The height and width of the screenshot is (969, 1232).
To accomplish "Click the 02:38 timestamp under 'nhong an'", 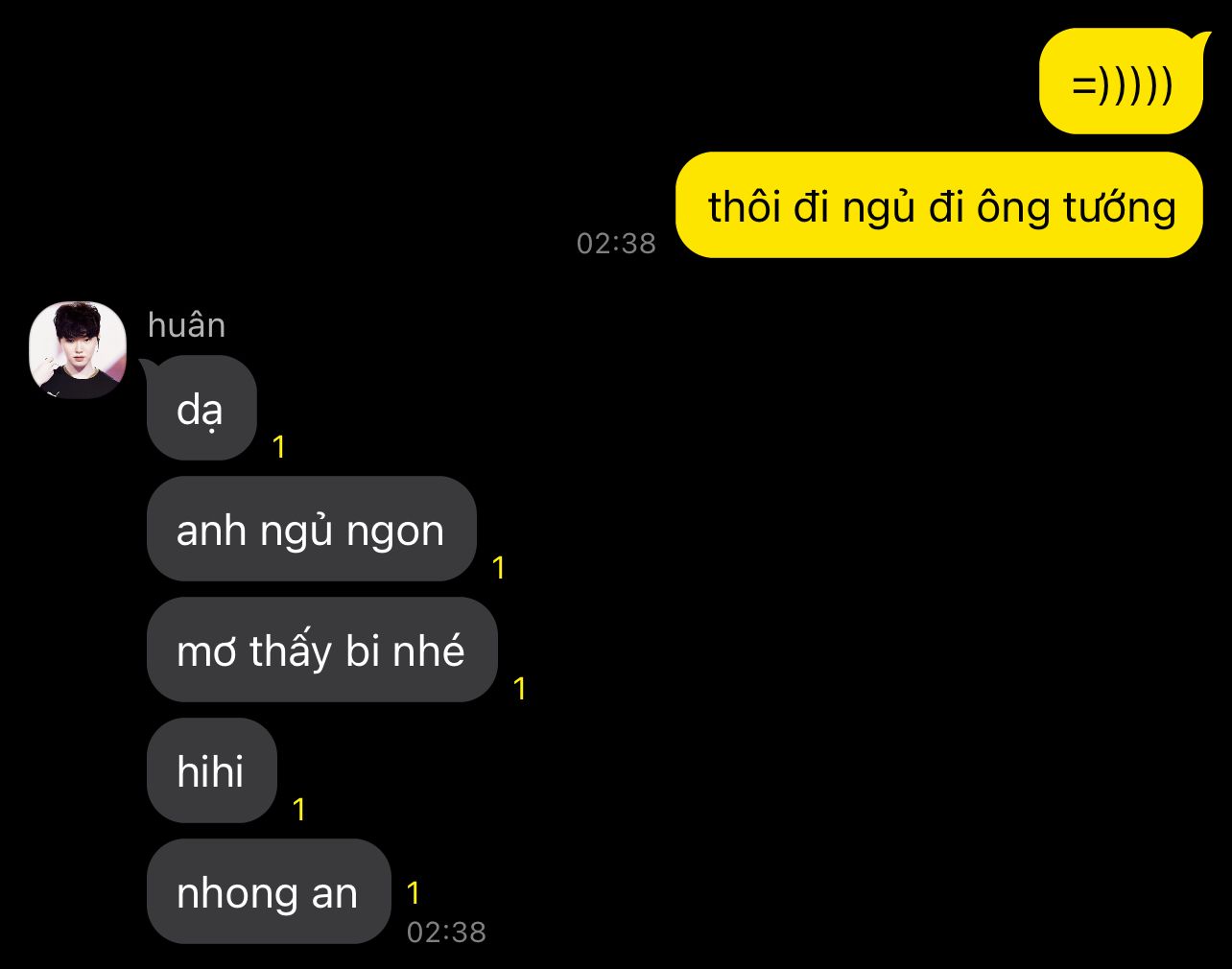I will (446, 933).
